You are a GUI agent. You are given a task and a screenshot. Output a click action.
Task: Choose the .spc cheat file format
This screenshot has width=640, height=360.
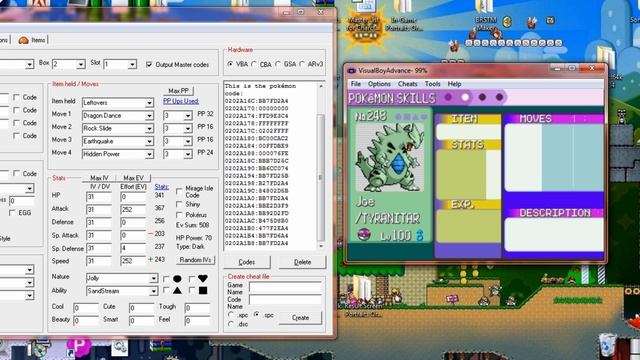pyautogui.click(x=256, y=315)
